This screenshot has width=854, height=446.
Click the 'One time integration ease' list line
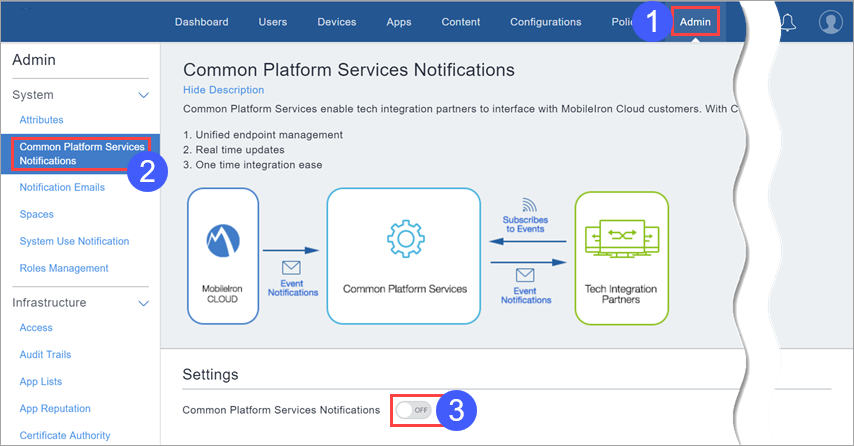pyautogui.click(x=253, y=165)
